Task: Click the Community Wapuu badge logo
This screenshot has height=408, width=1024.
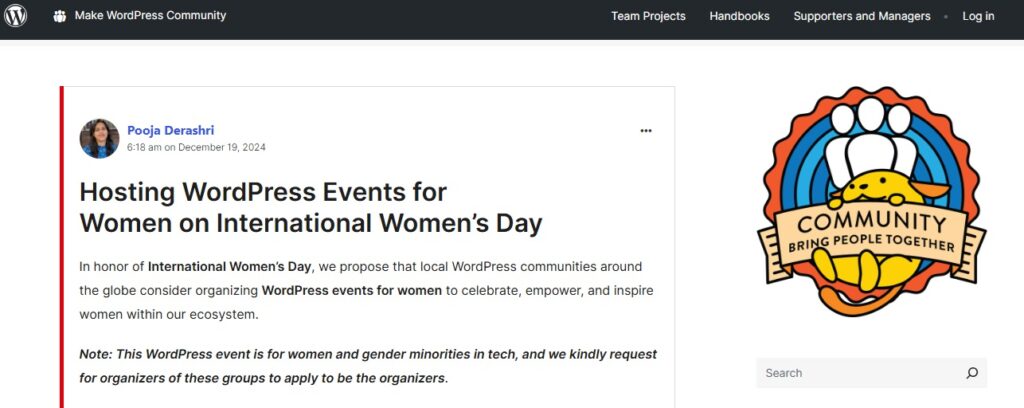Action: pos(871,201)
